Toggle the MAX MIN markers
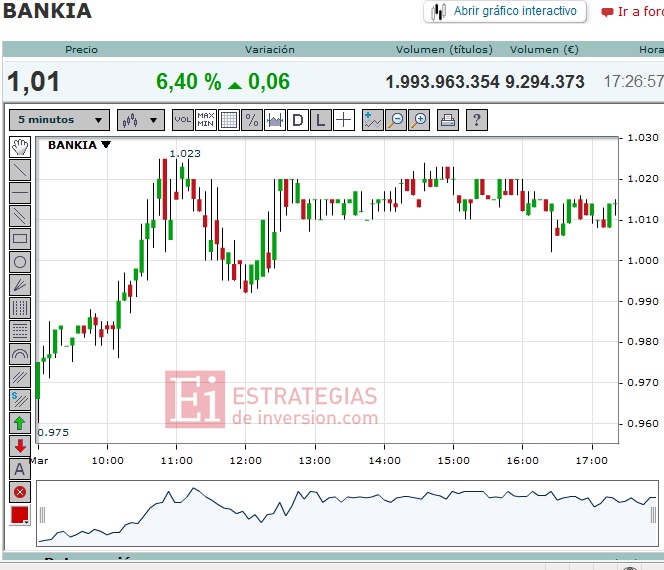This screenshot has height=570, width=664. coord(206,120)
